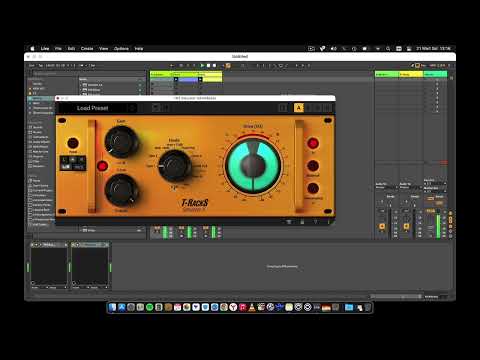Open the View menu

(103, 48)
